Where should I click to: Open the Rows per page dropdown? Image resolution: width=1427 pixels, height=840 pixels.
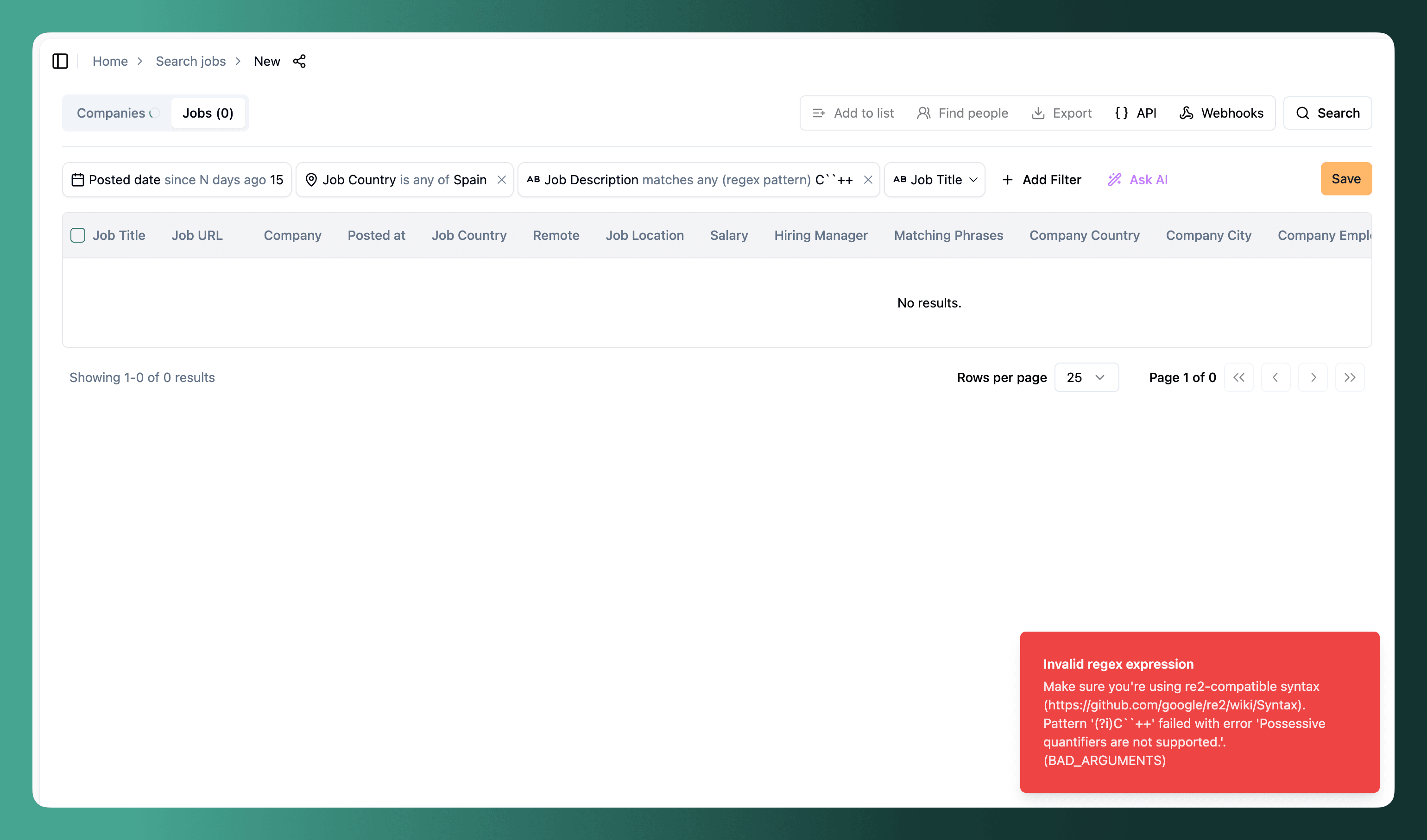[x=1086, y=377]
